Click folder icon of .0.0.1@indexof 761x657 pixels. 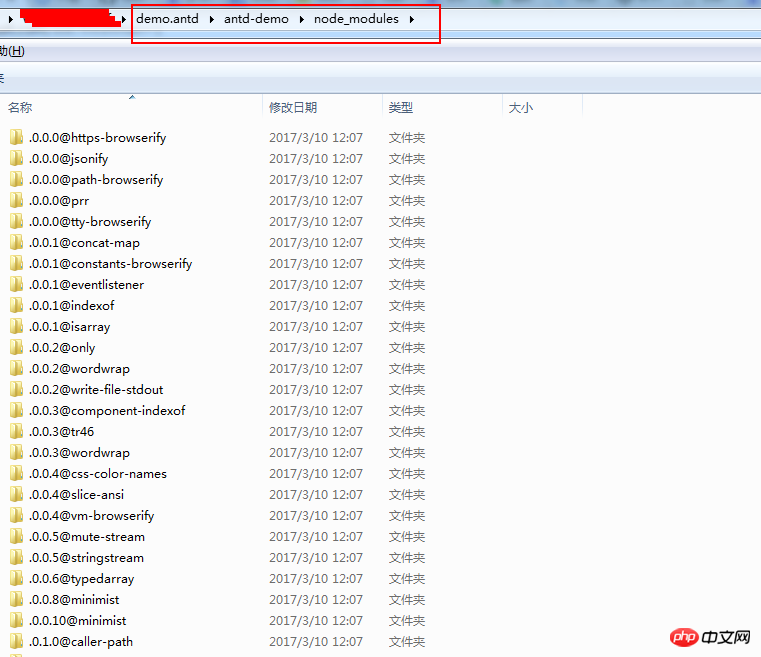16,305
